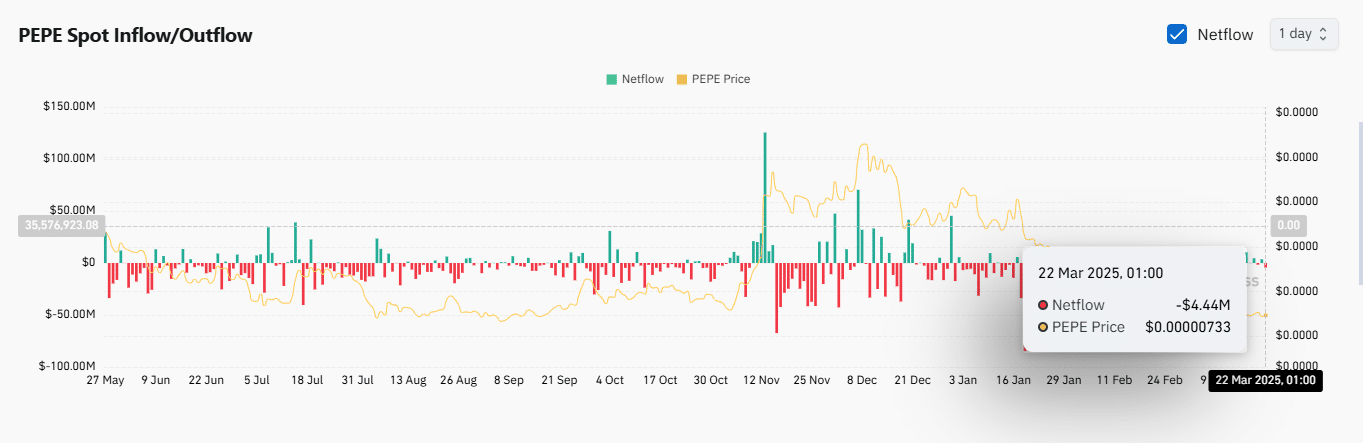Click the Netflow legend label text
Image resolution: width=1363 pixels, height=443 pixels.
(642, 79)
